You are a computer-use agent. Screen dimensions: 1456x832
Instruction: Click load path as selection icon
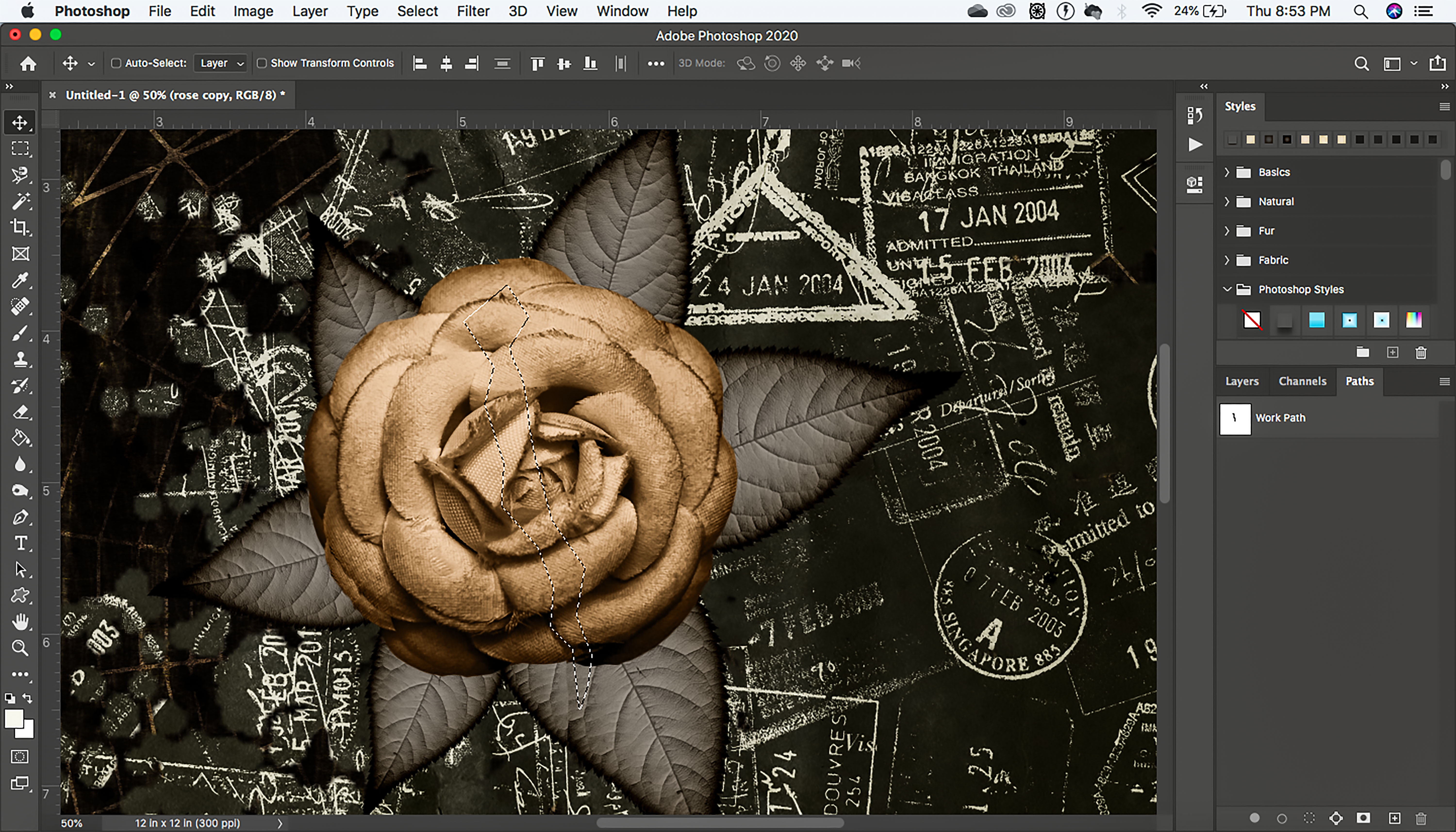(1309, 818)
